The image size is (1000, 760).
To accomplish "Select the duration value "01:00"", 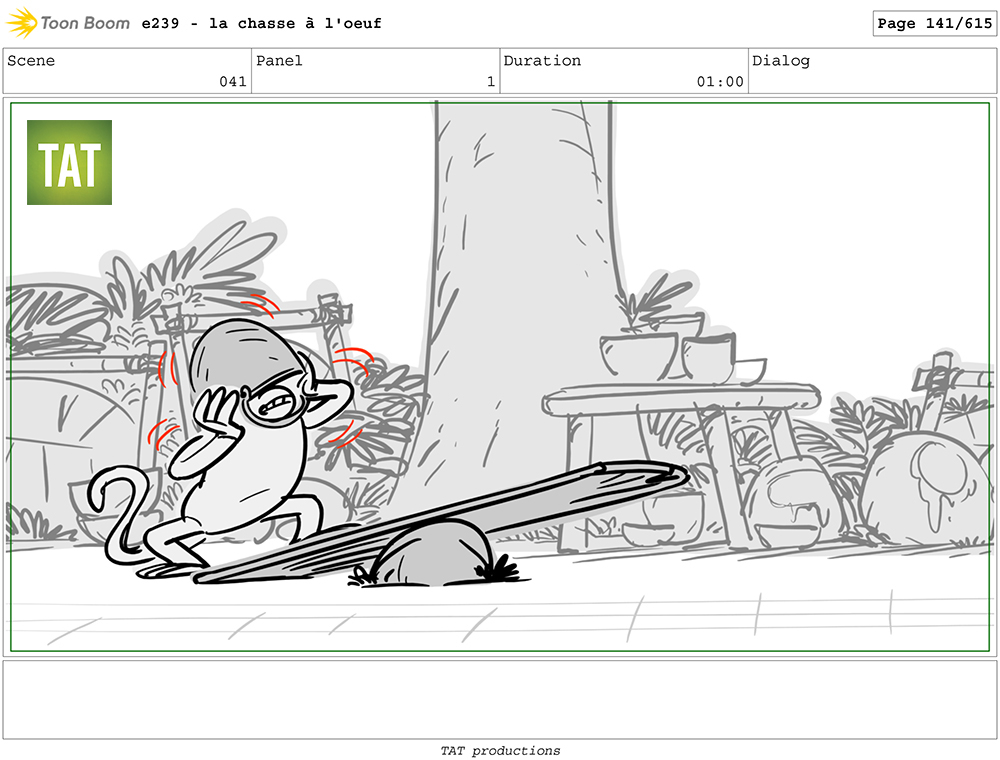I will (x=720, y=82).
